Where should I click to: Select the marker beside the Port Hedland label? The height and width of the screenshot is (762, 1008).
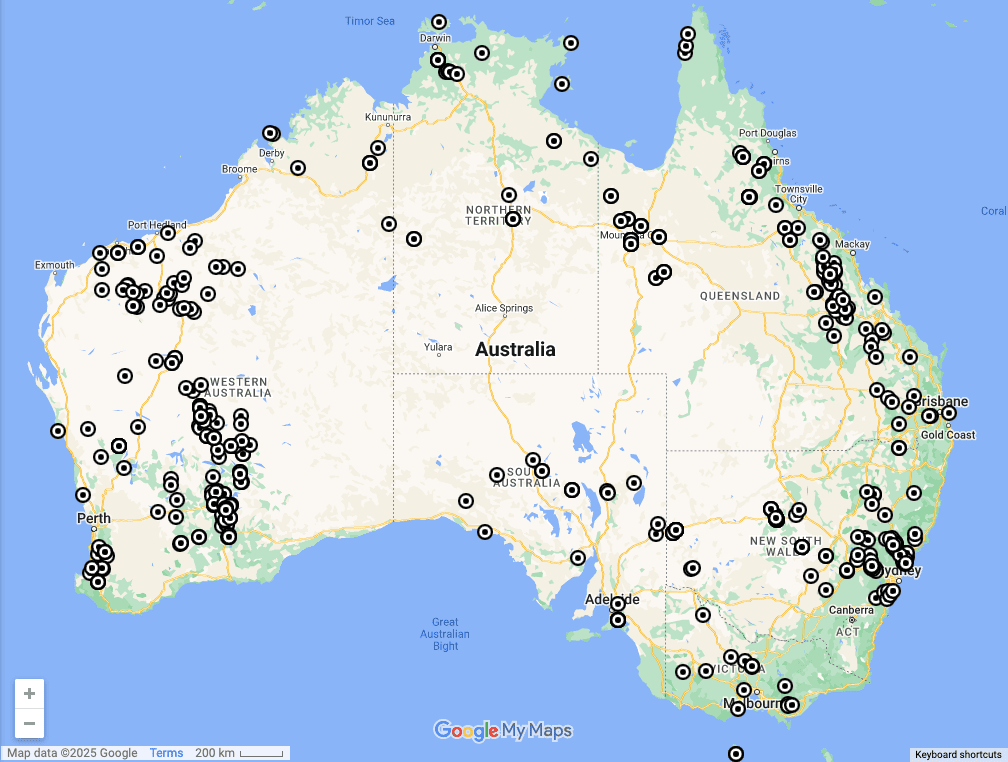pyautogui.click(x=168, y=233)
